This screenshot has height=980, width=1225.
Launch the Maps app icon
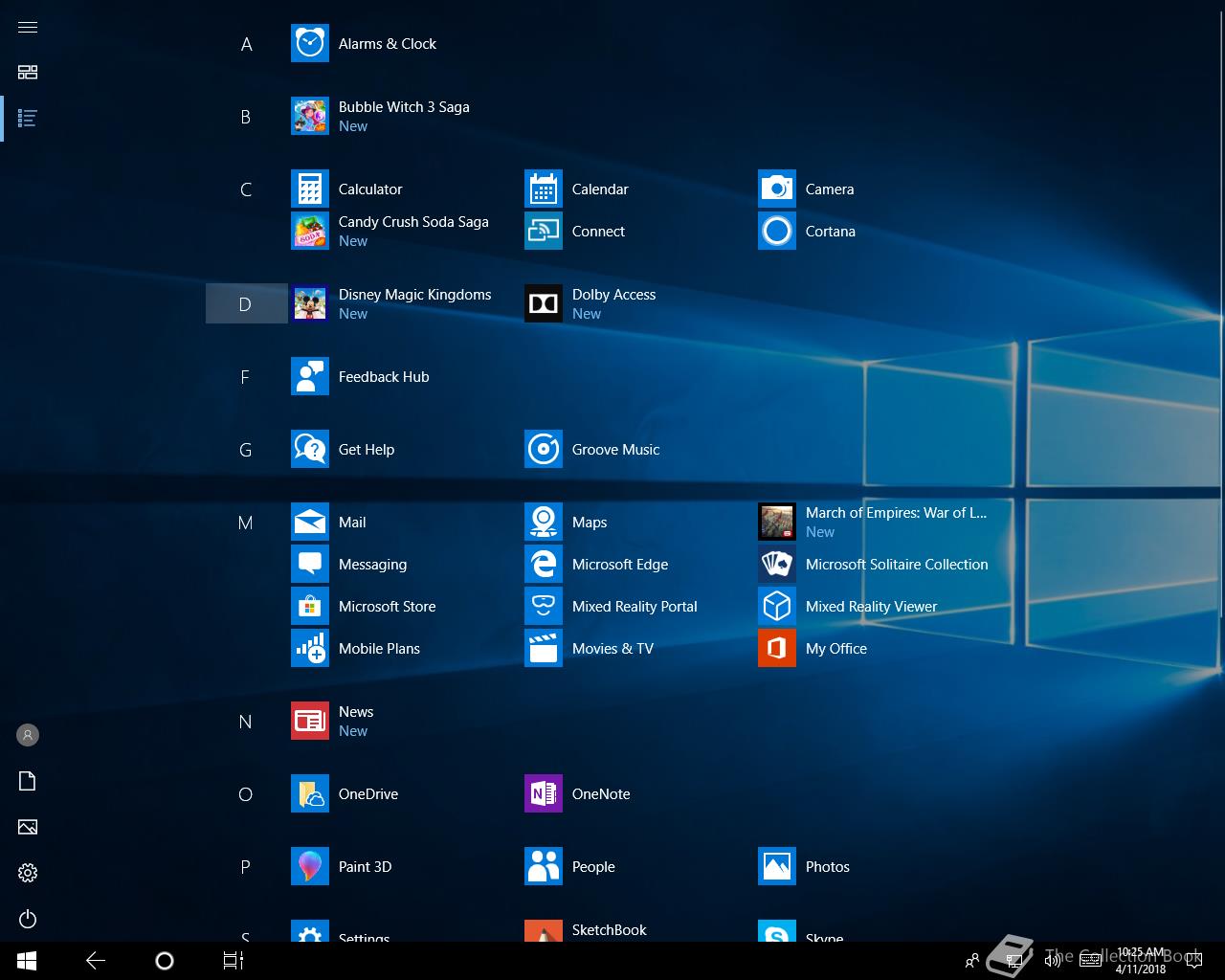pos(544,523)
